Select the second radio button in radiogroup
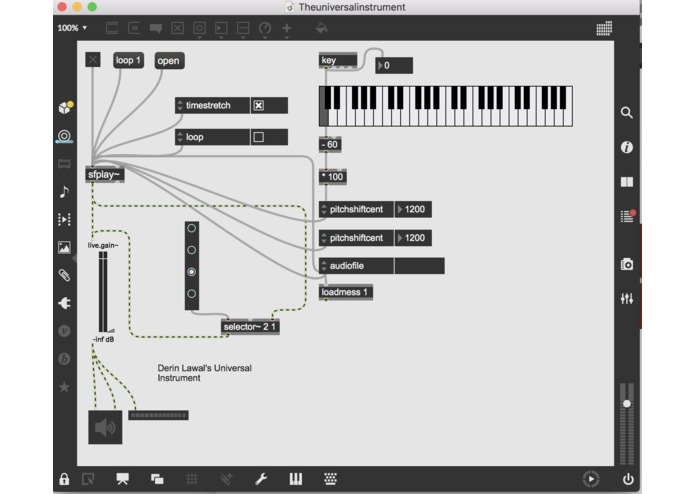 point(191,250)
